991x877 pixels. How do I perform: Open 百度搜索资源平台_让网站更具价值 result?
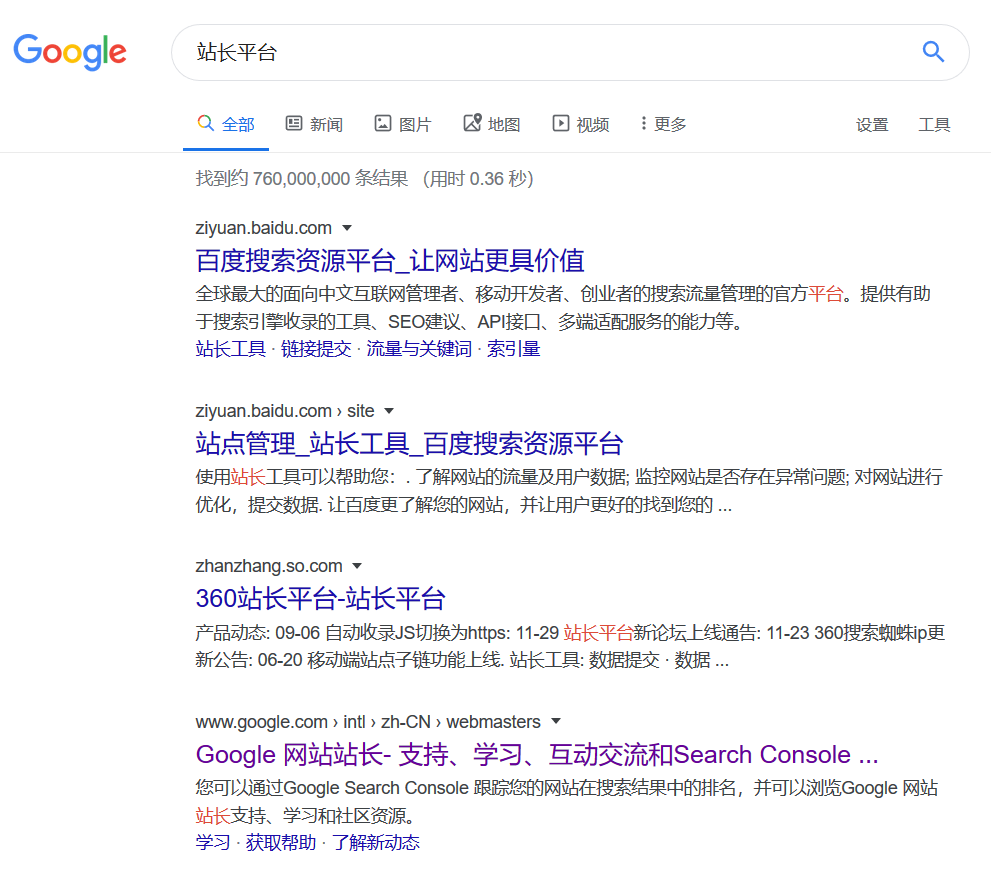[x=390, y=260]
